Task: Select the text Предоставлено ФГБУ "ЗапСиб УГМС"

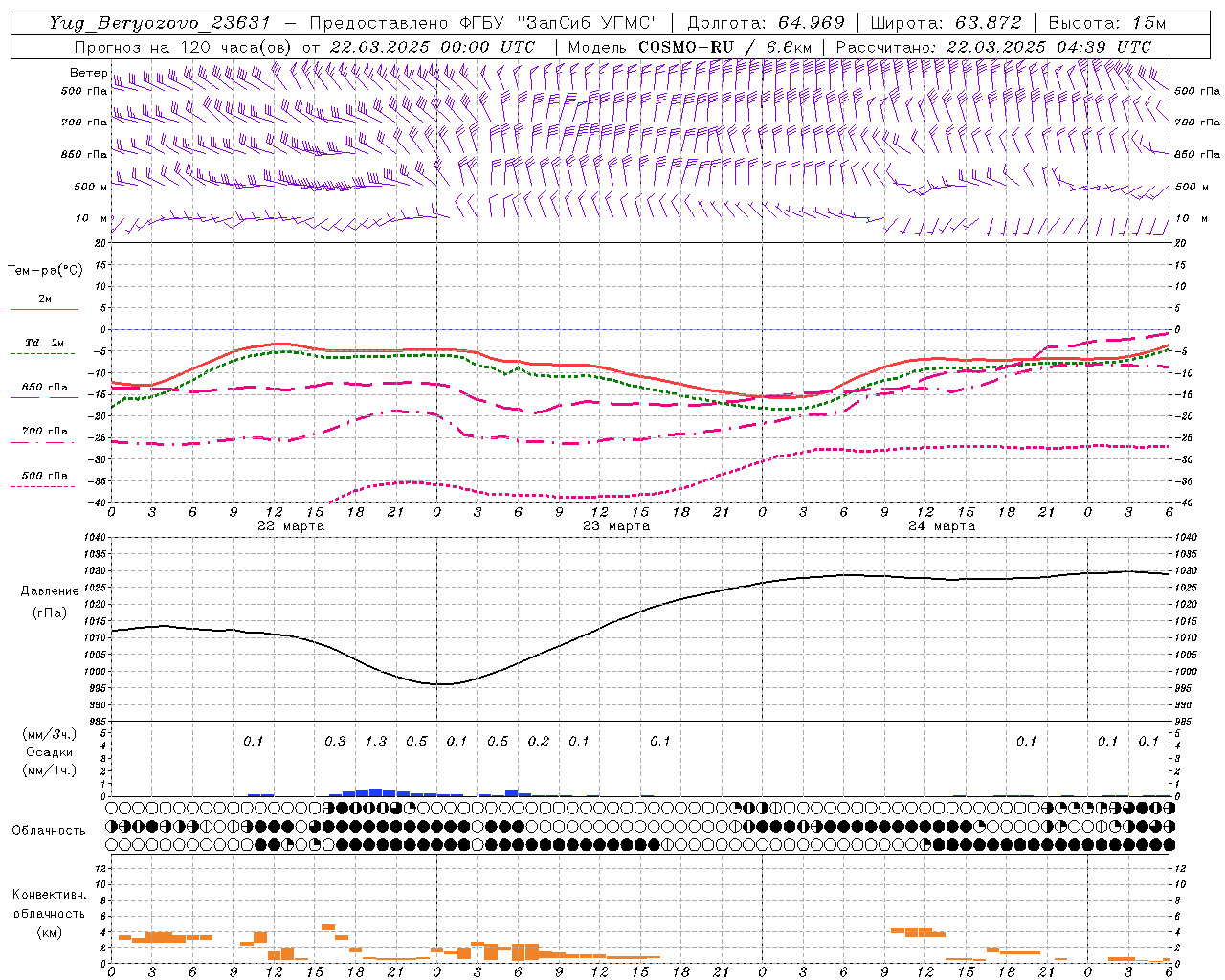Action: coord(485,23)
